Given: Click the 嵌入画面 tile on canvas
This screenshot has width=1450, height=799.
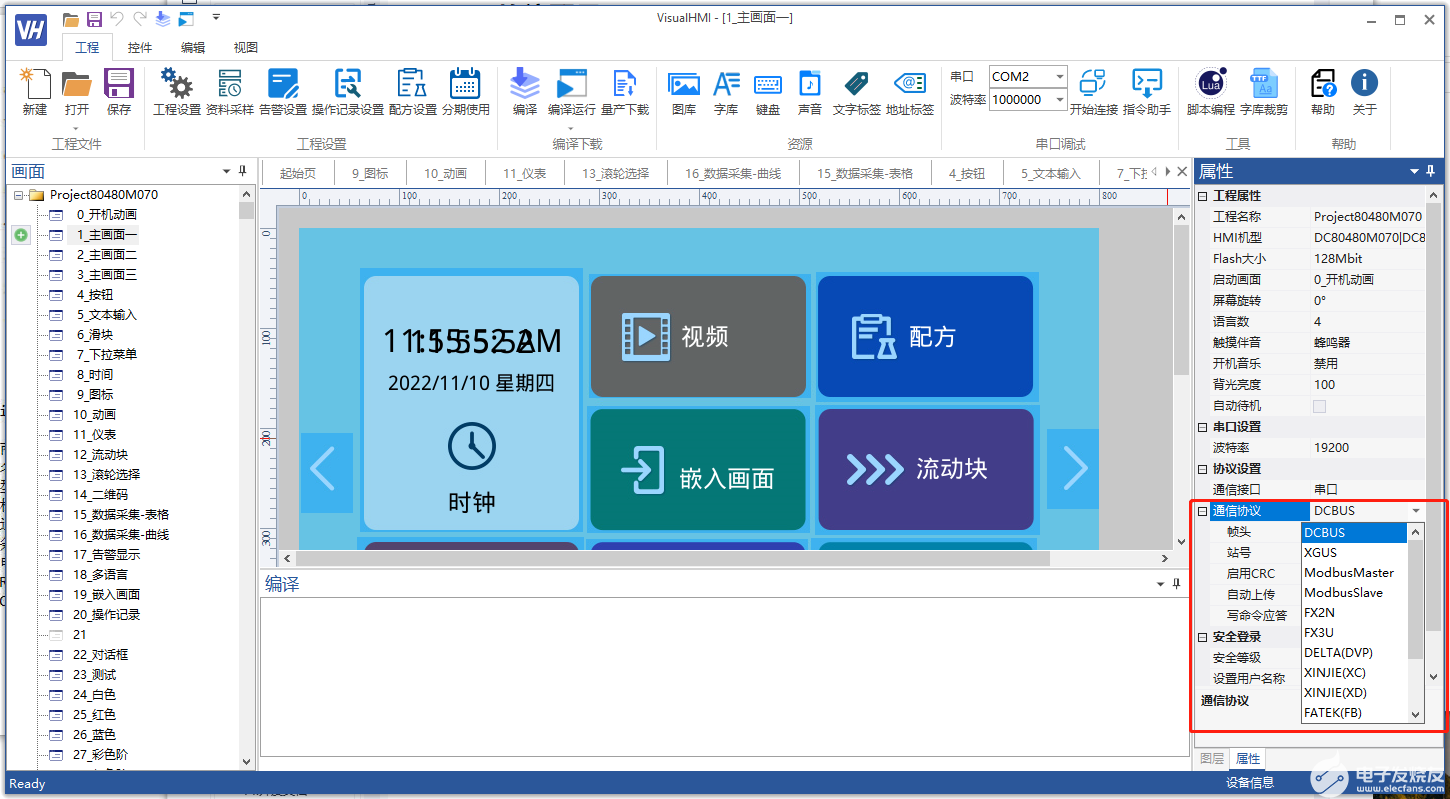Looking at the screenshot, I should [698, 469].
